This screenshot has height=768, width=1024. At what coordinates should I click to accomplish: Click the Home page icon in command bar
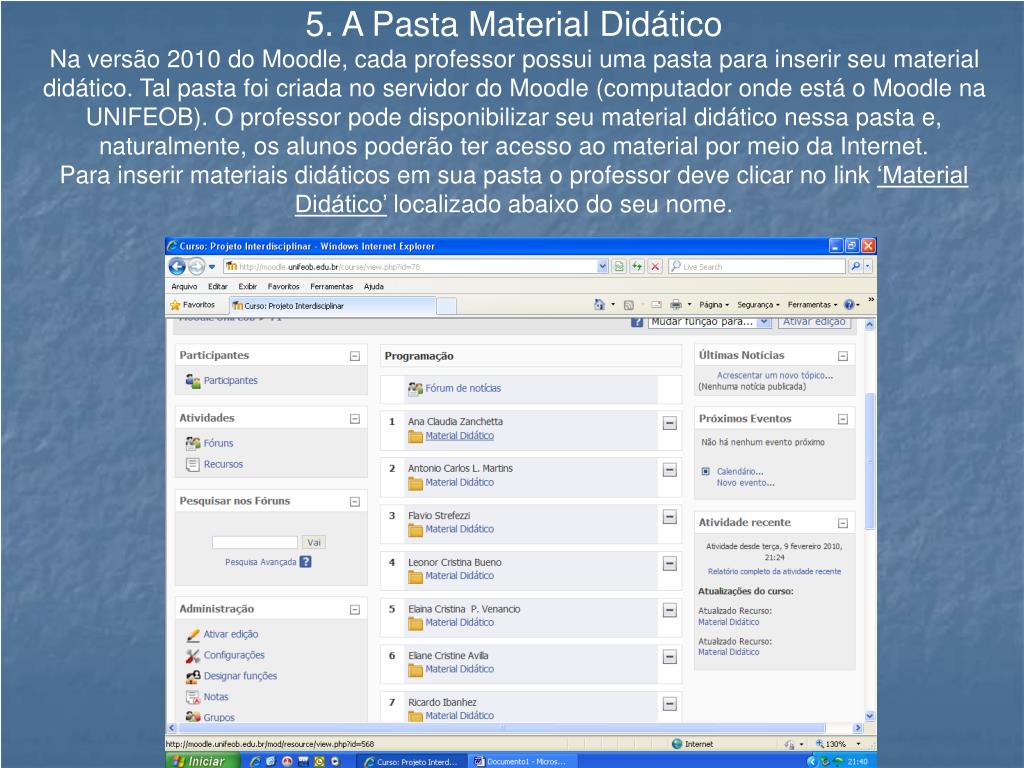[x=599, y=305]
